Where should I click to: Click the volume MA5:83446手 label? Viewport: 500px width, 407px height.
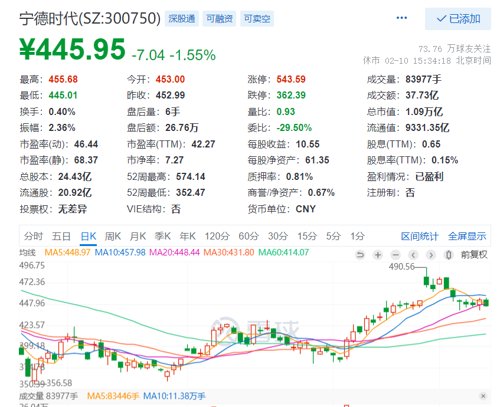pos(113,396)
